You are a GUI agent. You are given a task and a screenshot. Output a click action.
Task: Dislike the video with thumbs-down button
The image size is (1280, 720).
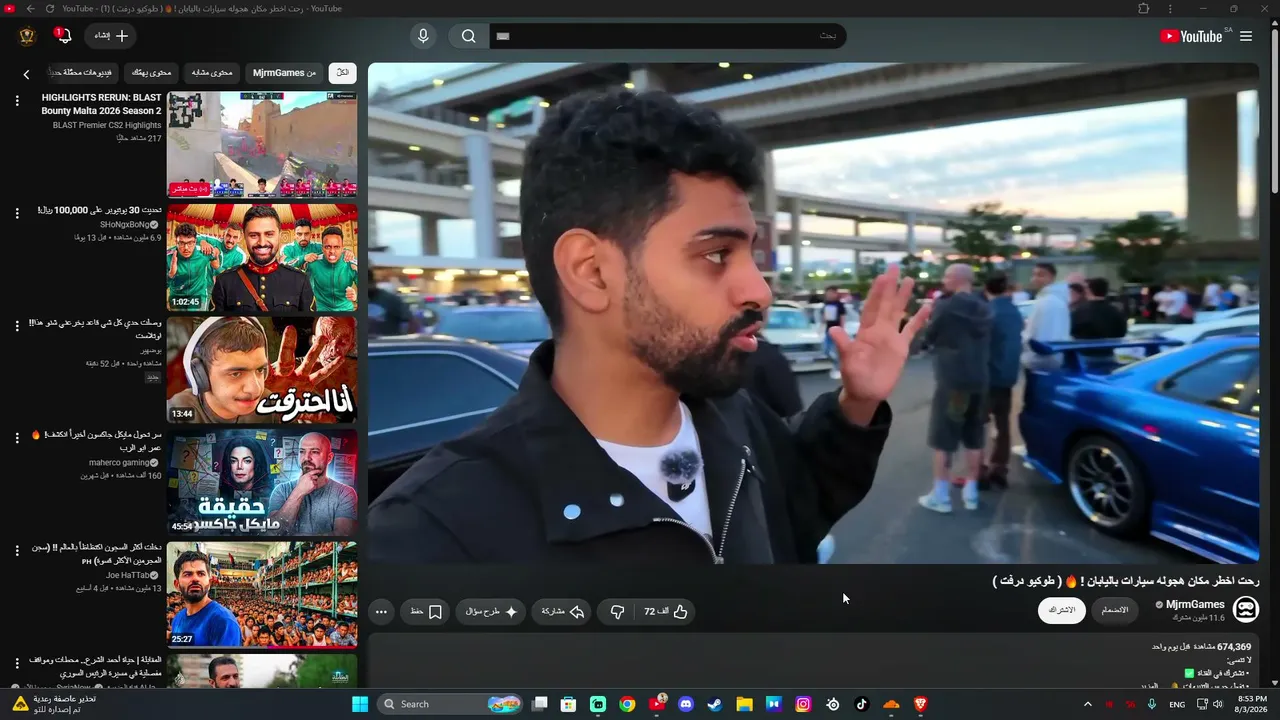point(617,611)
